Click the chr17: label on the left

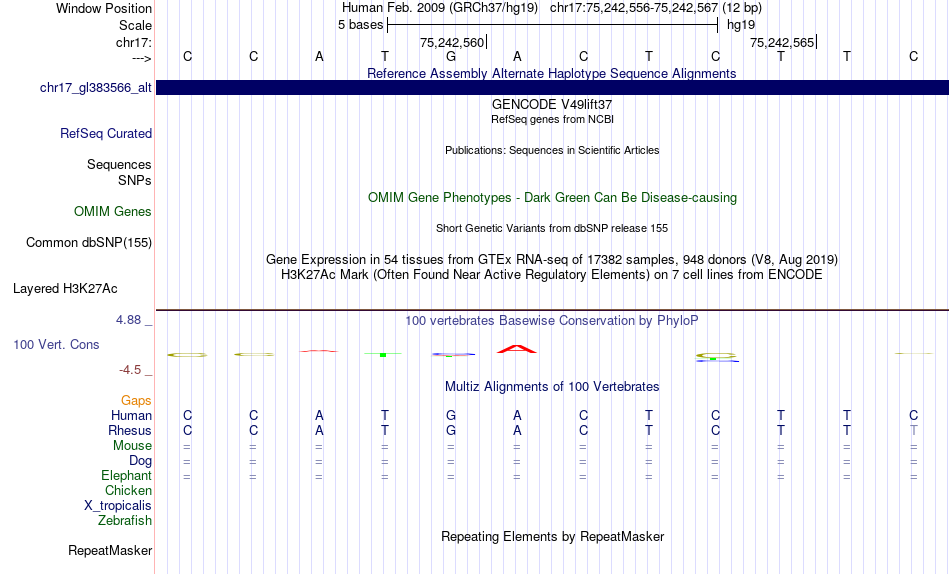[x=134, y=42]
